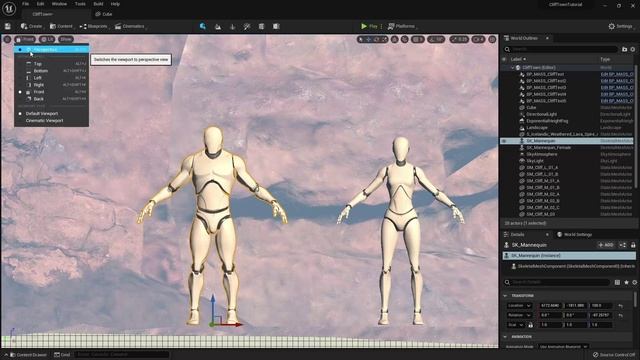Switch to Modeling mode icon
Image resolution: width=640 pixels, height=360 pixels.
point(261,27)
